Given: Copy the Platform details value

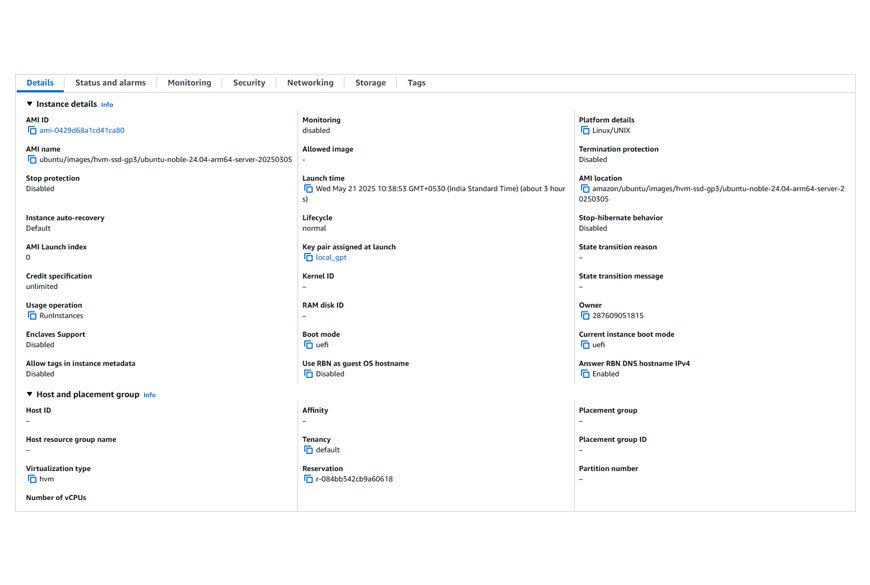Looking at the screenshot, I should click(585, 131).
